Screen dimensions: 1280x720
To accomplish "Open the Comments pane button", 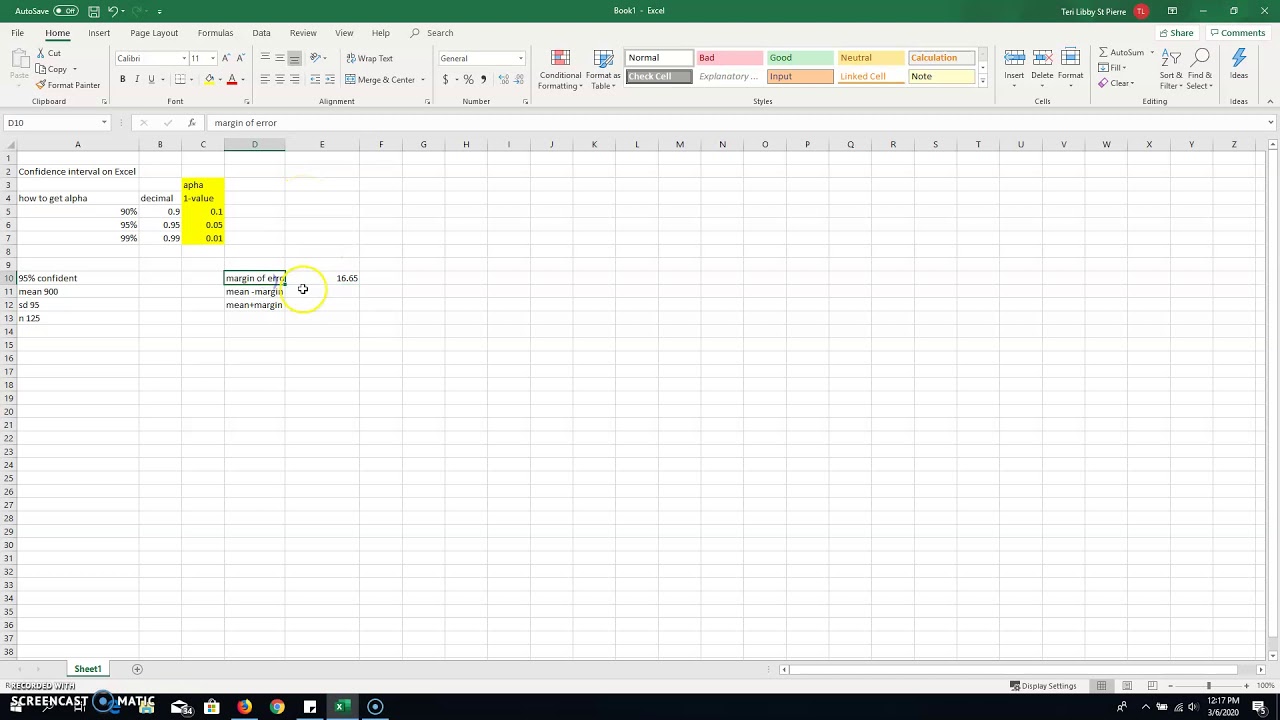I will (x=1237, y=33).
